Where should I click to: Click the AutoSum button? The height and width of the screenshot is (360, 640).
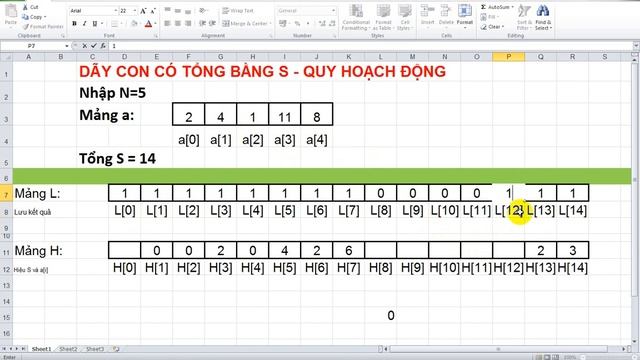click(498, 7)
